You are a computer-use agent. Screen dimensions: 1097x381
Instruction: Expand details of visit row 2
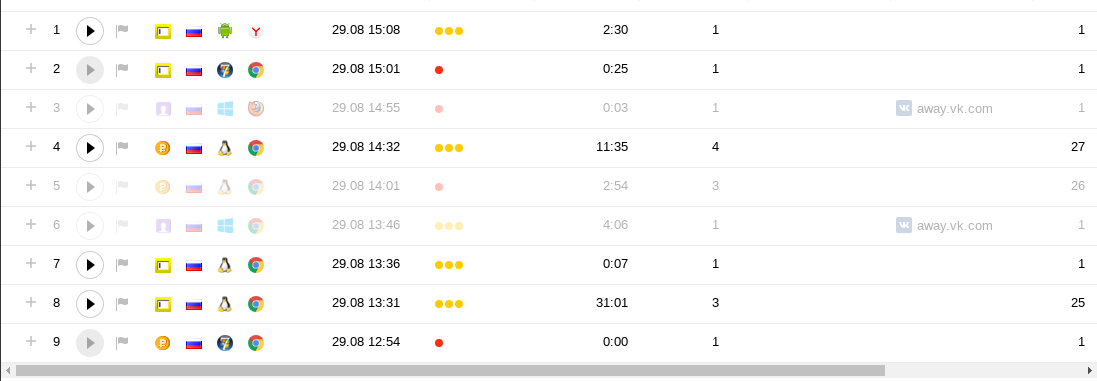31,69
